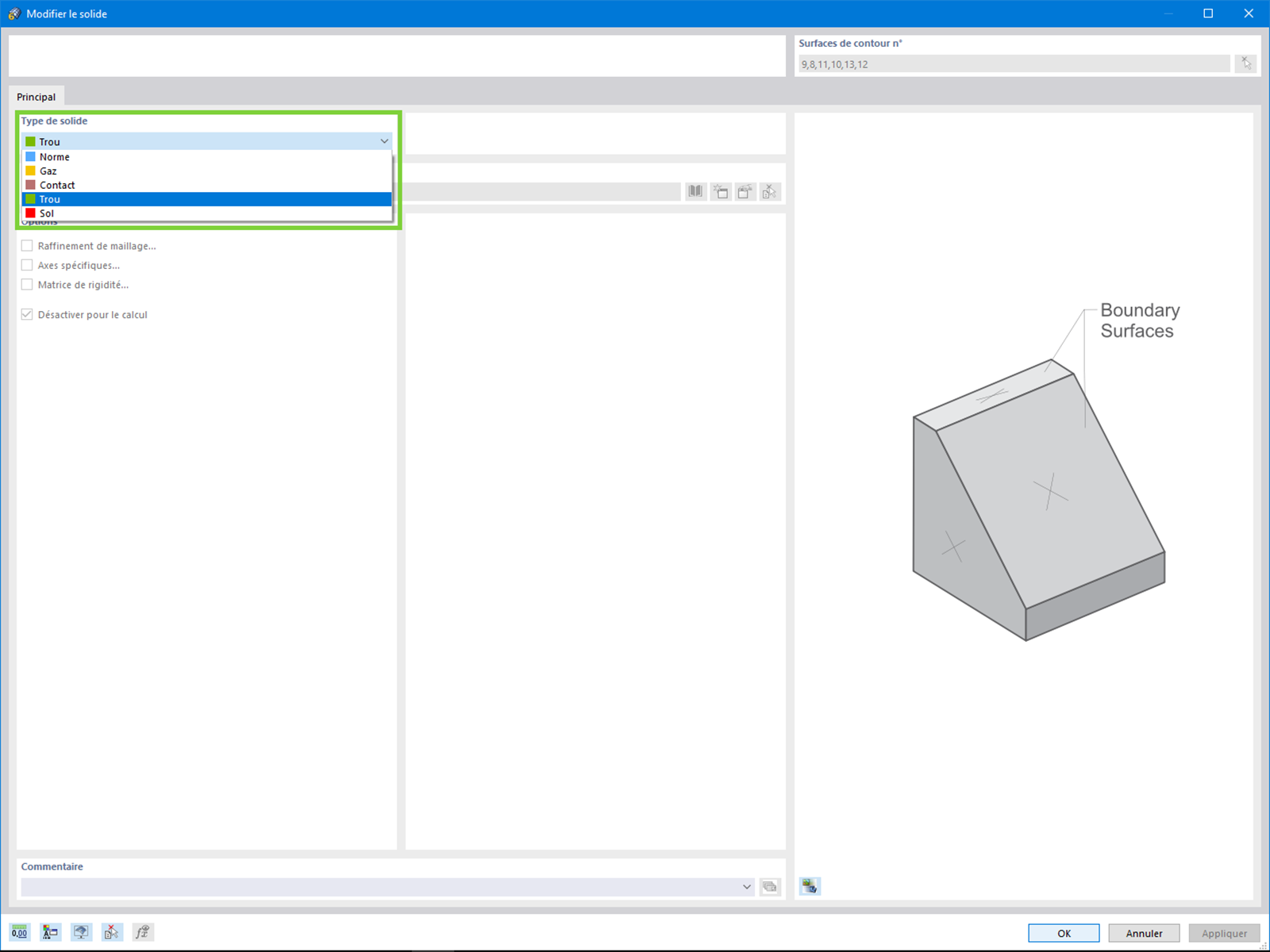Maximize the Modifier le solide window
Screen dimensions: 1270x952
pyautogui.click(x=1208, y=13)
